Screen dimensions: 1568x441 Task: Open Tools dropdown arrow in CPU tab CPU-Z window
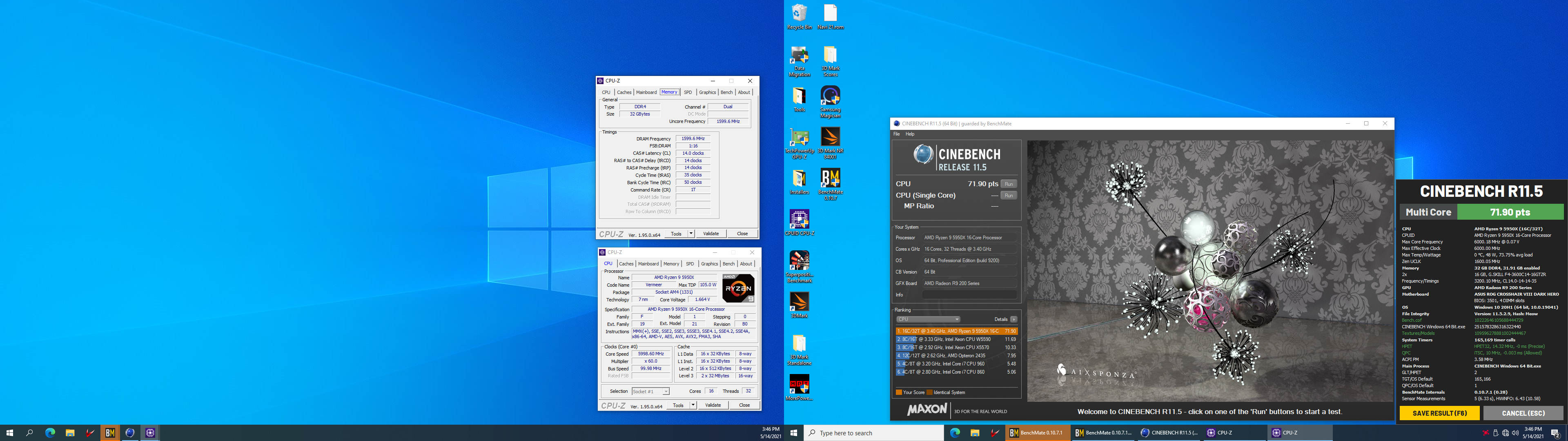click(693, 405)
